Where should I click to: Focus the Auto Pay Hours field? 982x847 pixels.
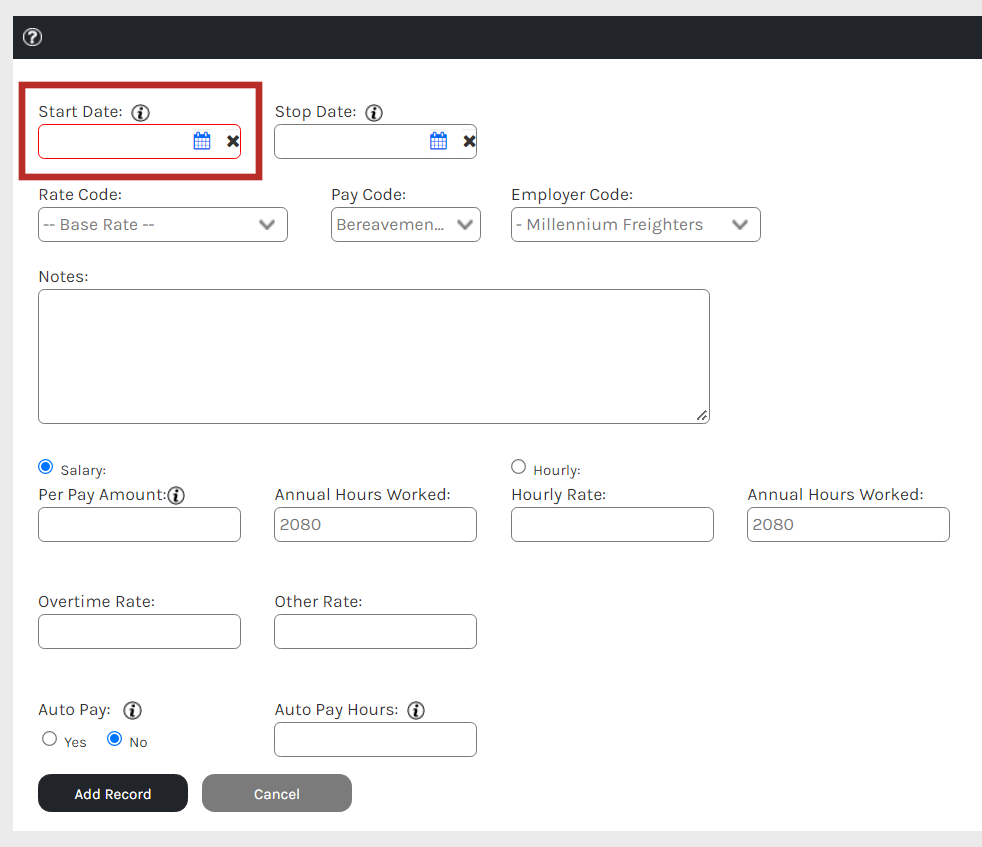375,739
